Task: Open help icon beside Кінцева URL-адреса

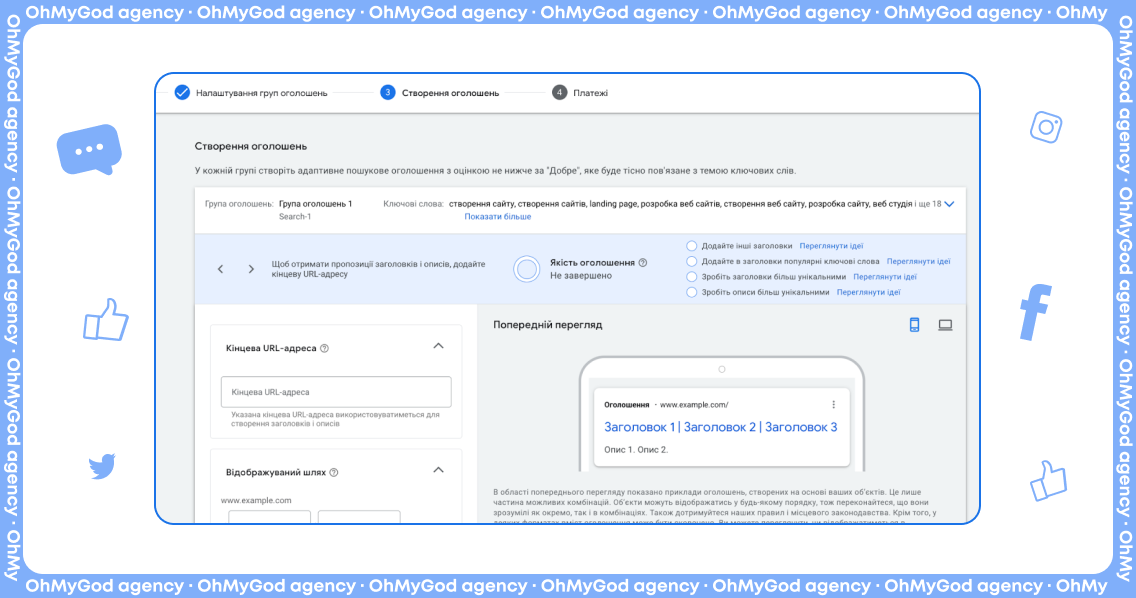Action: click(325, 349)
